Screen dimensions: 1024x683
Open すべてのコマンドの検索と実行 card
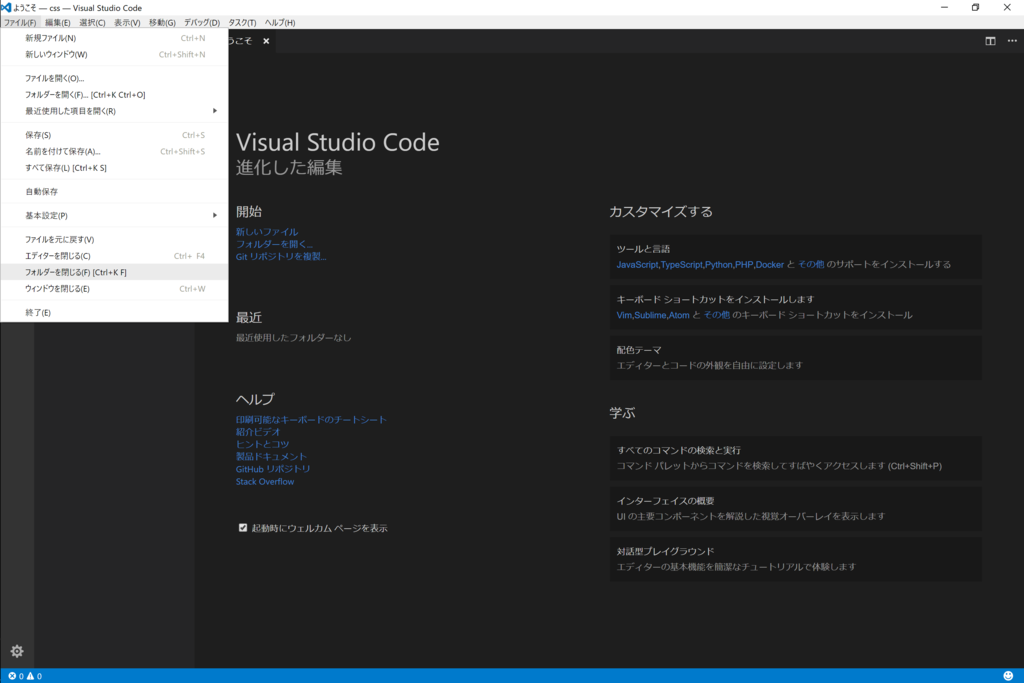coord(796,458)
